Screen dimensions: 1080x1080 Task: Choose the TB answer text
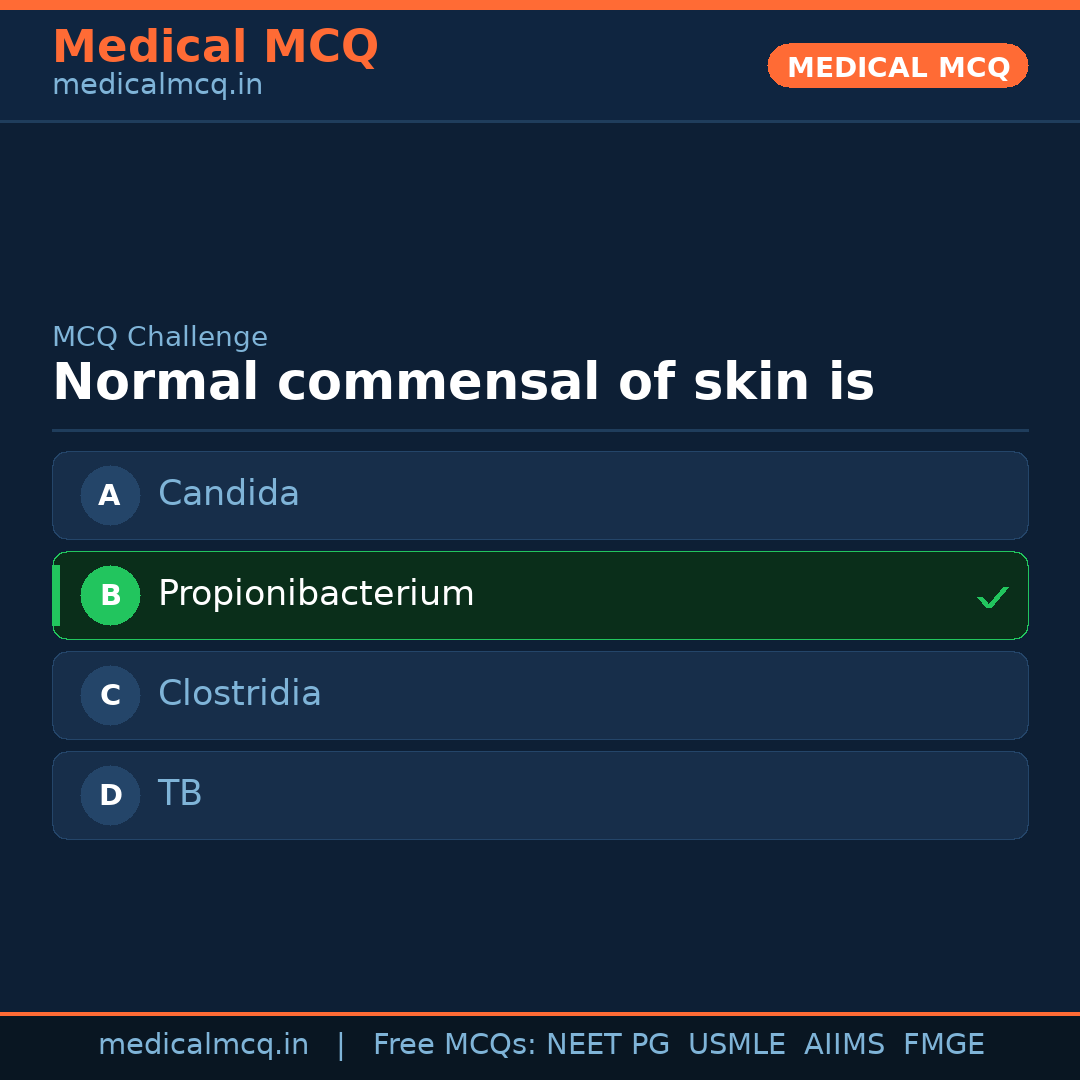coord(180,794)
